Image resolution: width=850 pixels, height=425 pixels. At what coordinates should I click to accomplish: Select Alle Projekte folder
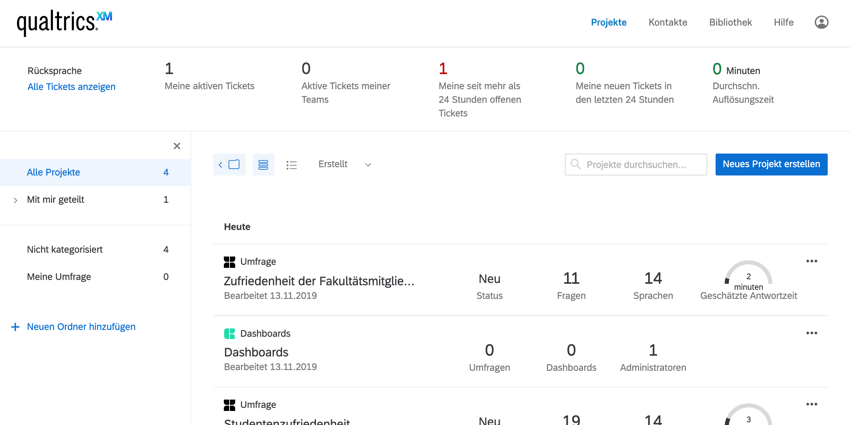(95, 172)
